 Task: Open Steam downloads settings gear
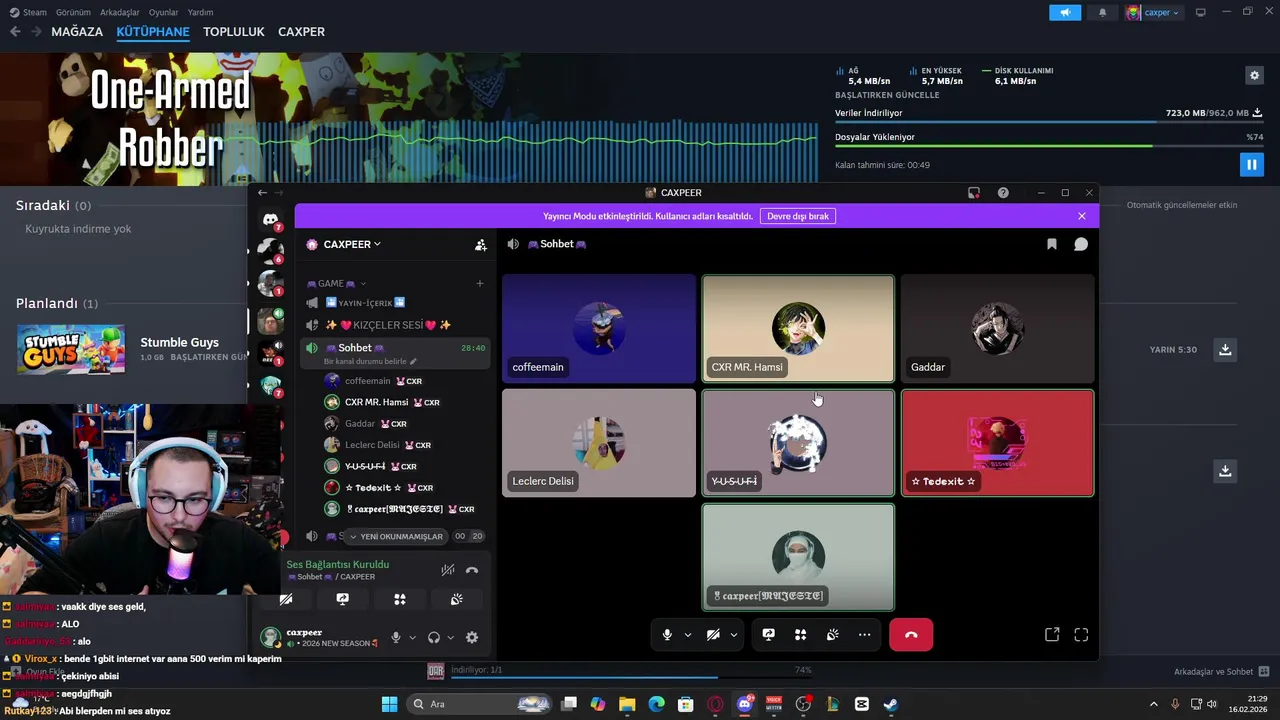click(x=1254, y=75)
